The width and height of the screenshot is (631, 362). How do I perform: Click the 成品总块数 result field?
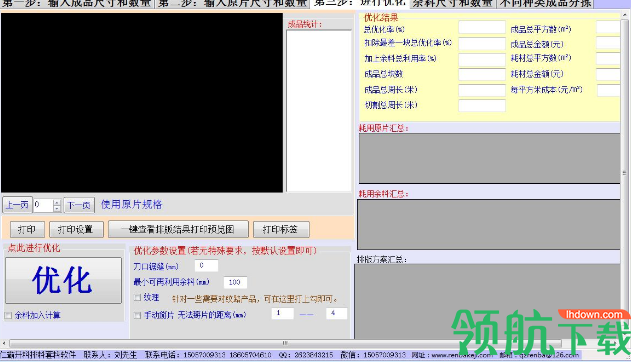tap(482, 74)
